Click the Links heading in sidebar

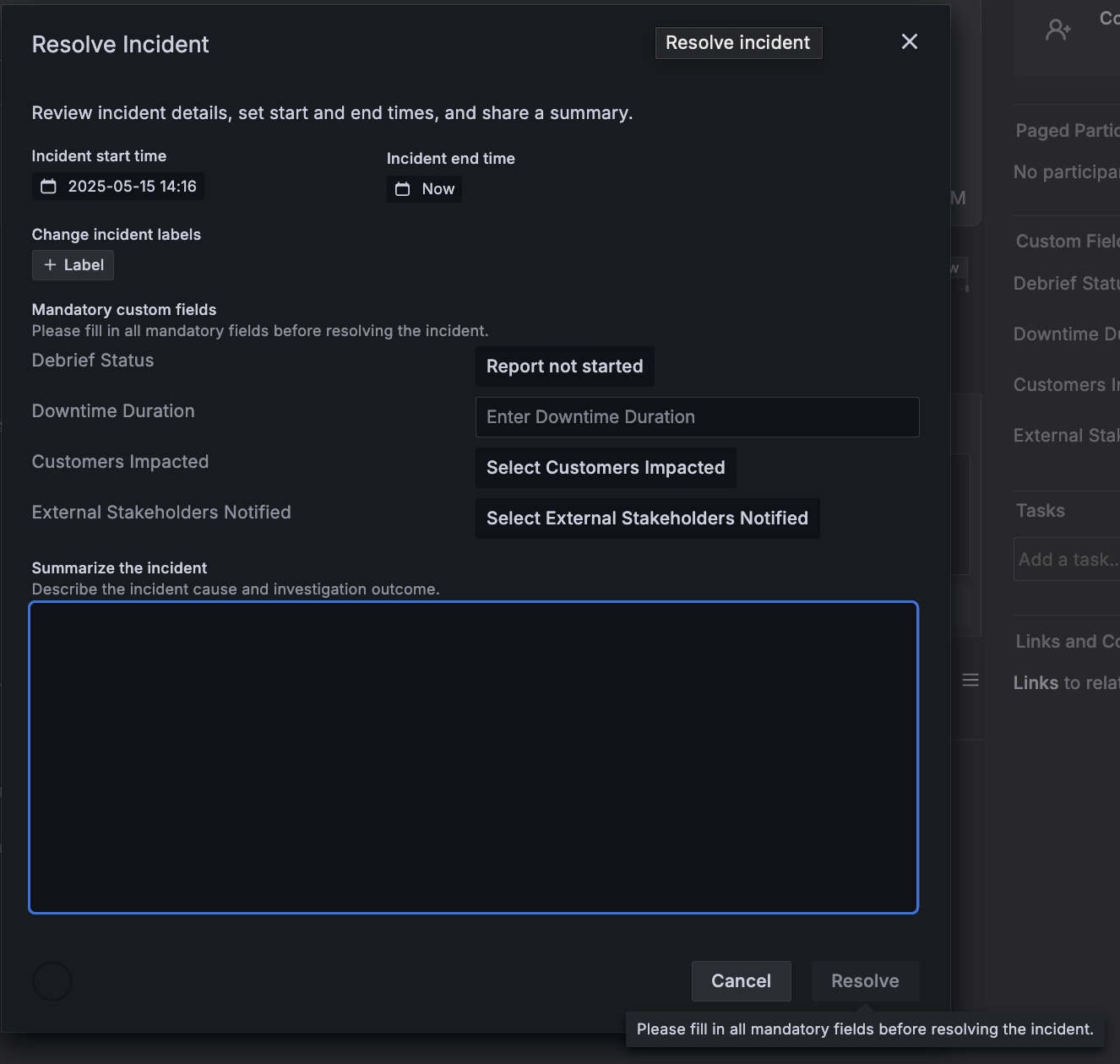(1036, 682)
